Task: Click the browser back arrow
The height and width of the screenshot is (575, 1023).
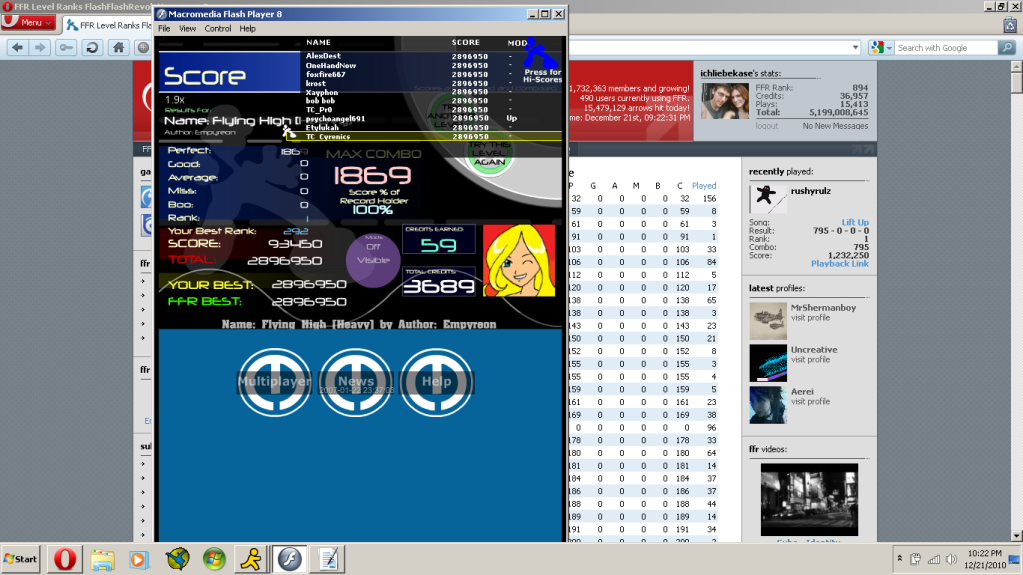Action: pyautogui.click(x=16, y=48)
